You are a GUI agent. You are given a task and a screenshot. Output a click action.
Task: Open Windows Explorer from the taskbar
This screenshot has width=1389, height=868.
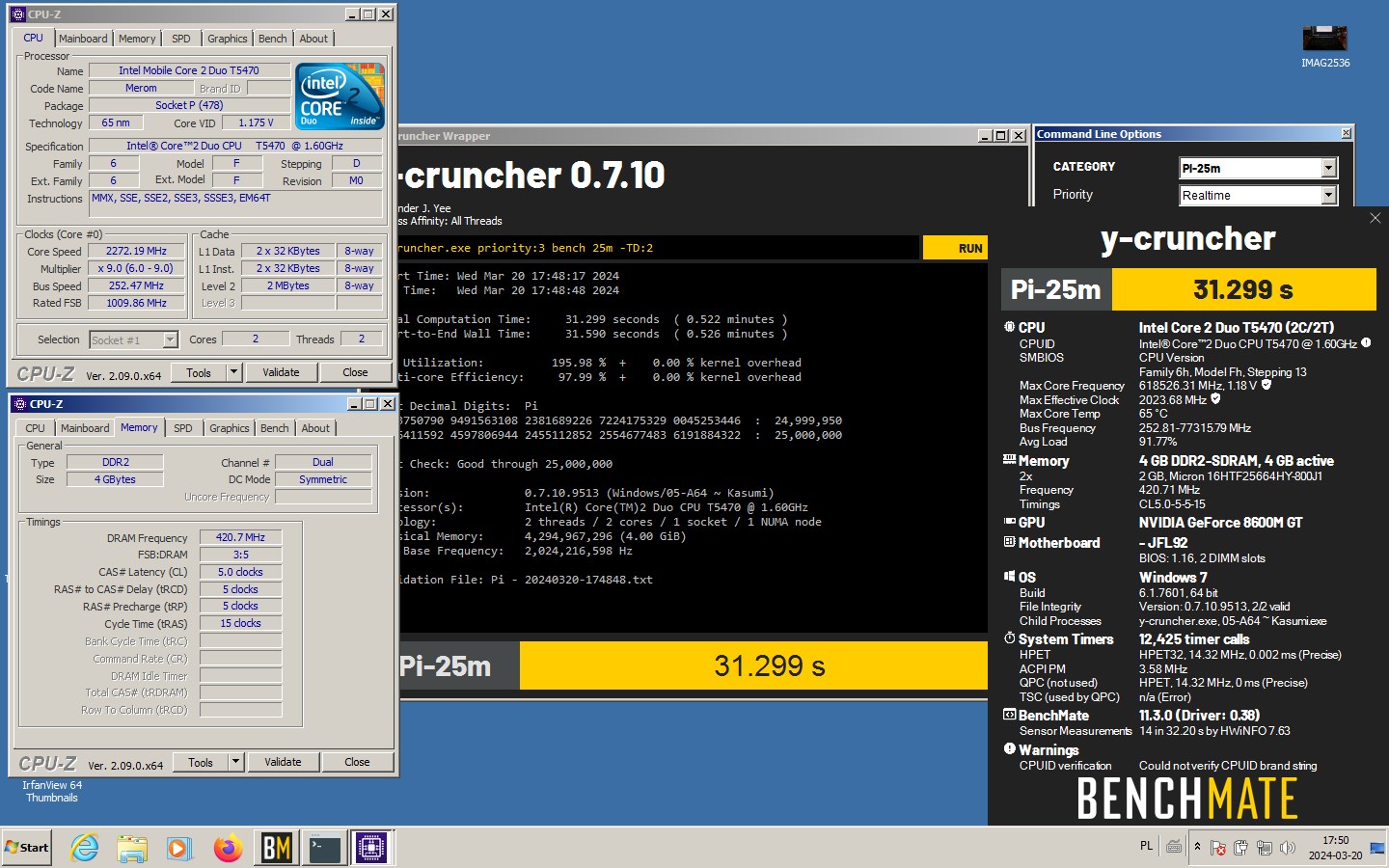[x=132, y=848]
